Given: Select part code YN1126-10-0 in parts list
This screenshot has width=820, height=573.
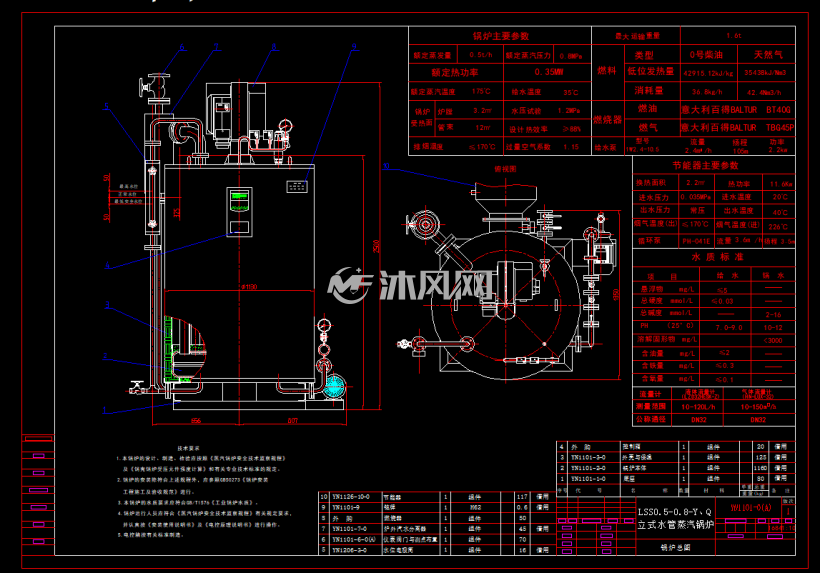Looking at the screenshot, I should click(x=351, y=497).
